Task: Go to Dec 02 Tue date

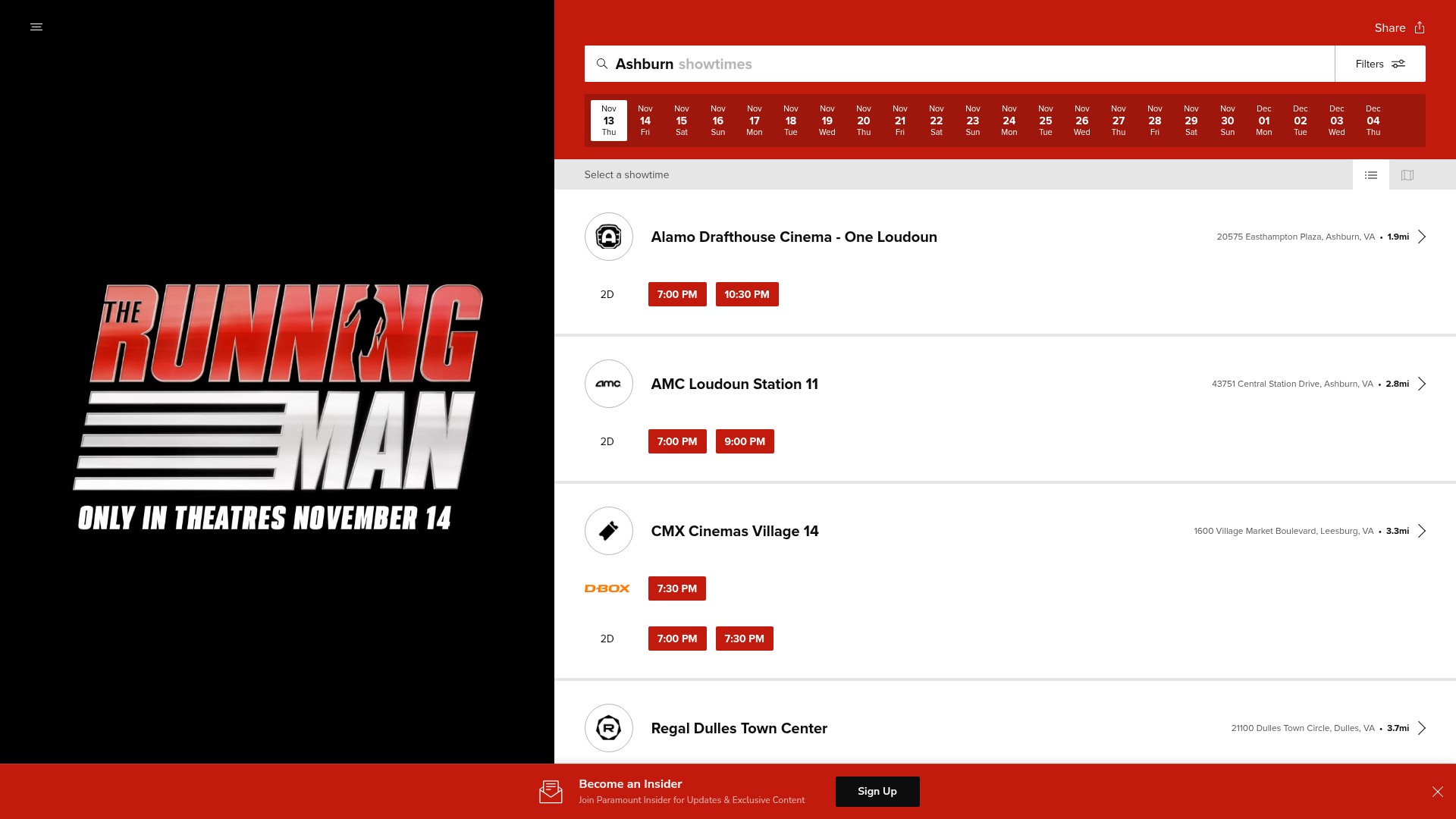Action: [1301, 121]
